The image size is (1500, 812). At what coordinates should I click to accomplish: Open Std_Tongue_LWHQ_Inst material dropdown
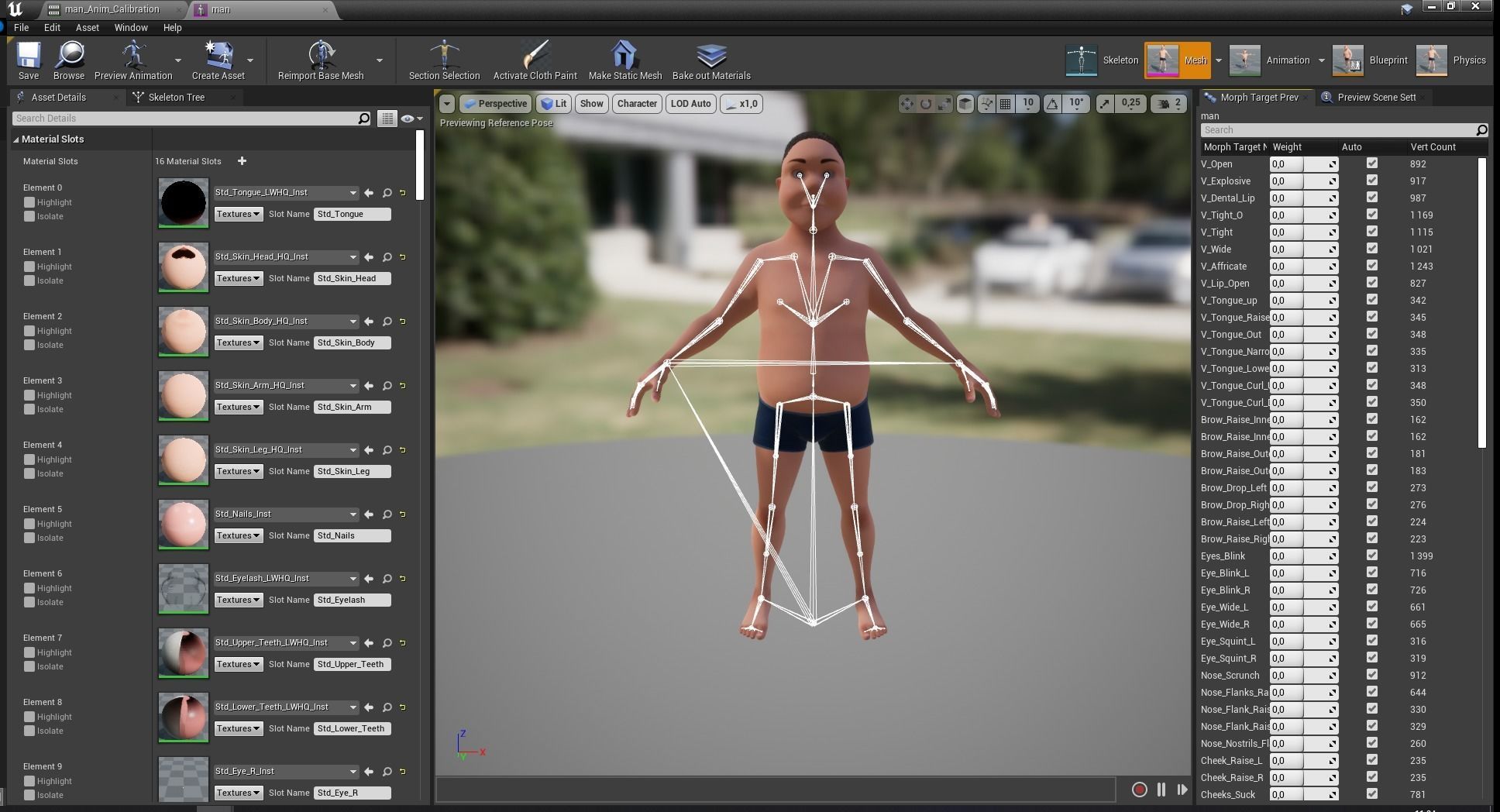tap(286, 193)
